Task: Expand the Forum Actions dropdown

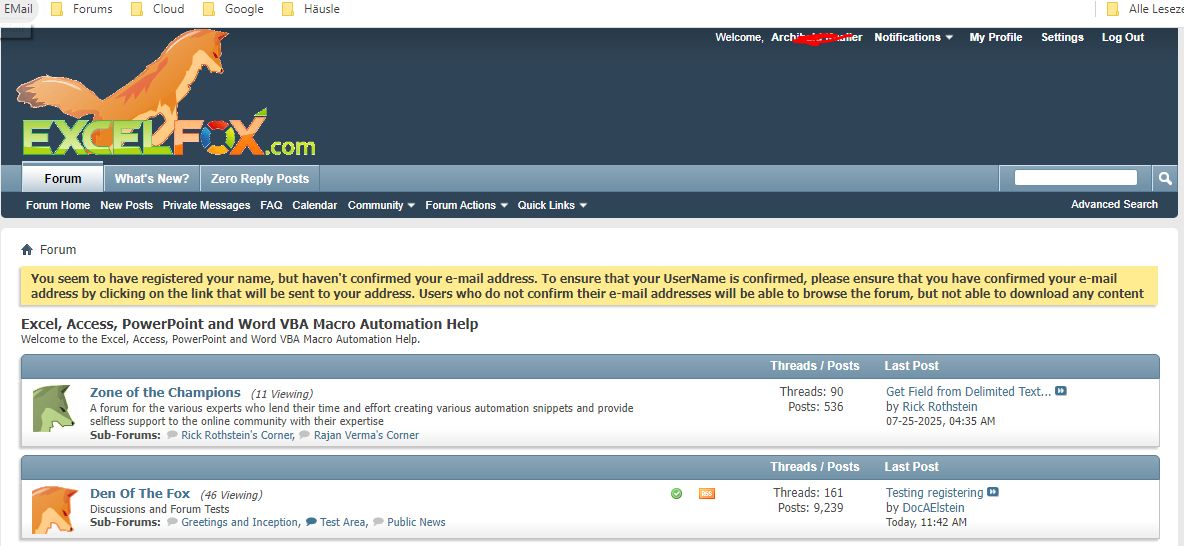Action: tap(466, 205)
